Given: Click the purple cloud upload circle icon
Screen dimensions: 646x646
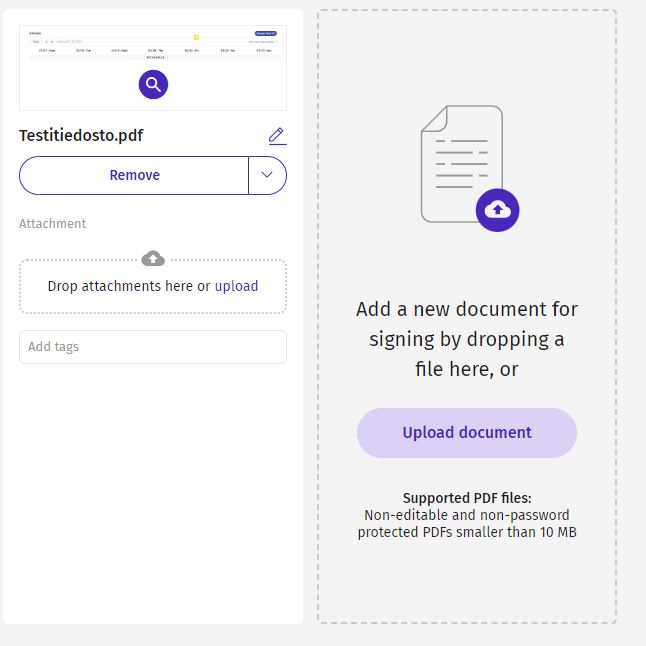Looking at the screenshot, I should coord(497,210).
